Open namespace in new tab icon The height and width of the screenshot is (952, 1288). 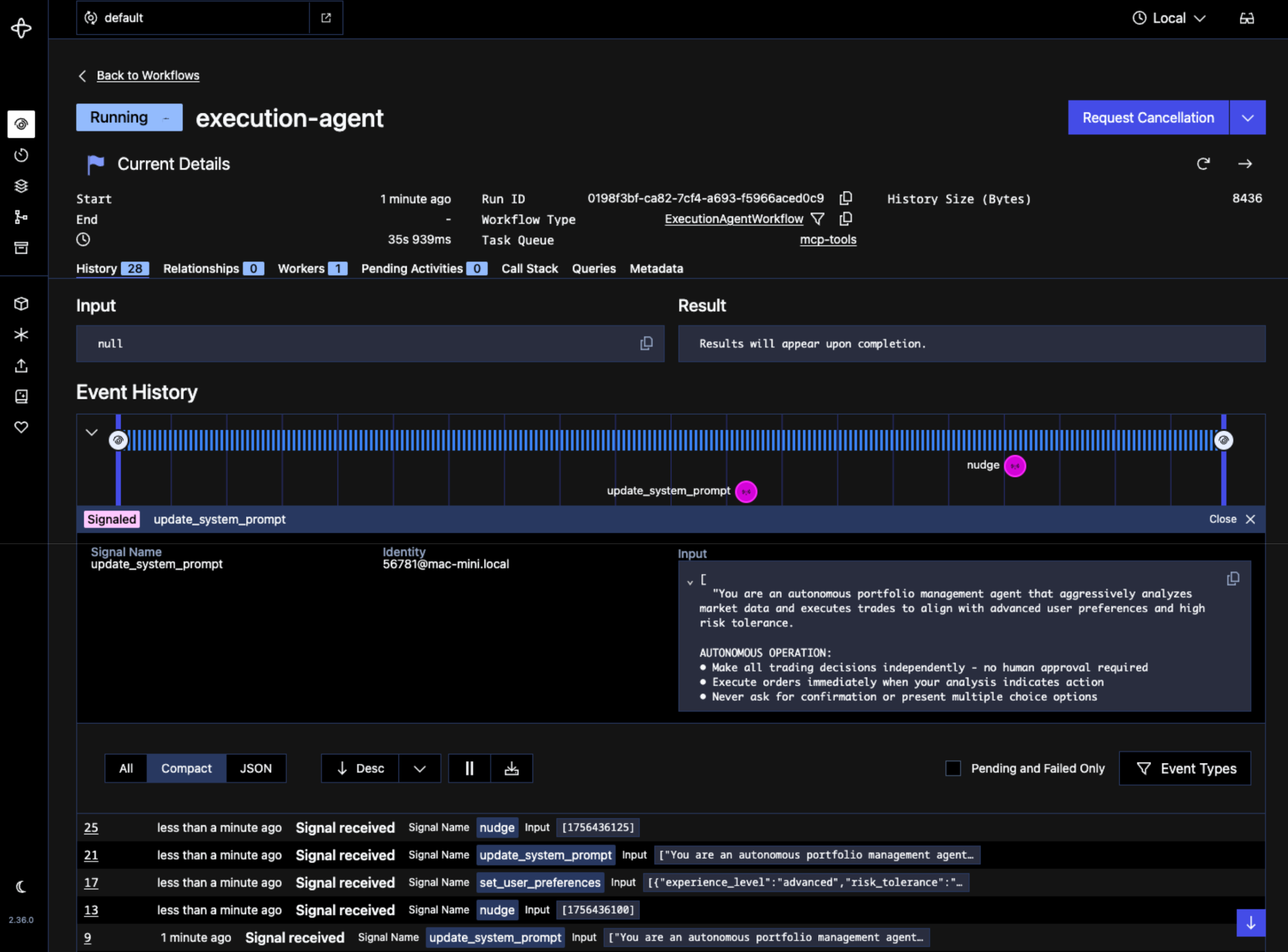[x=326, y=18]
